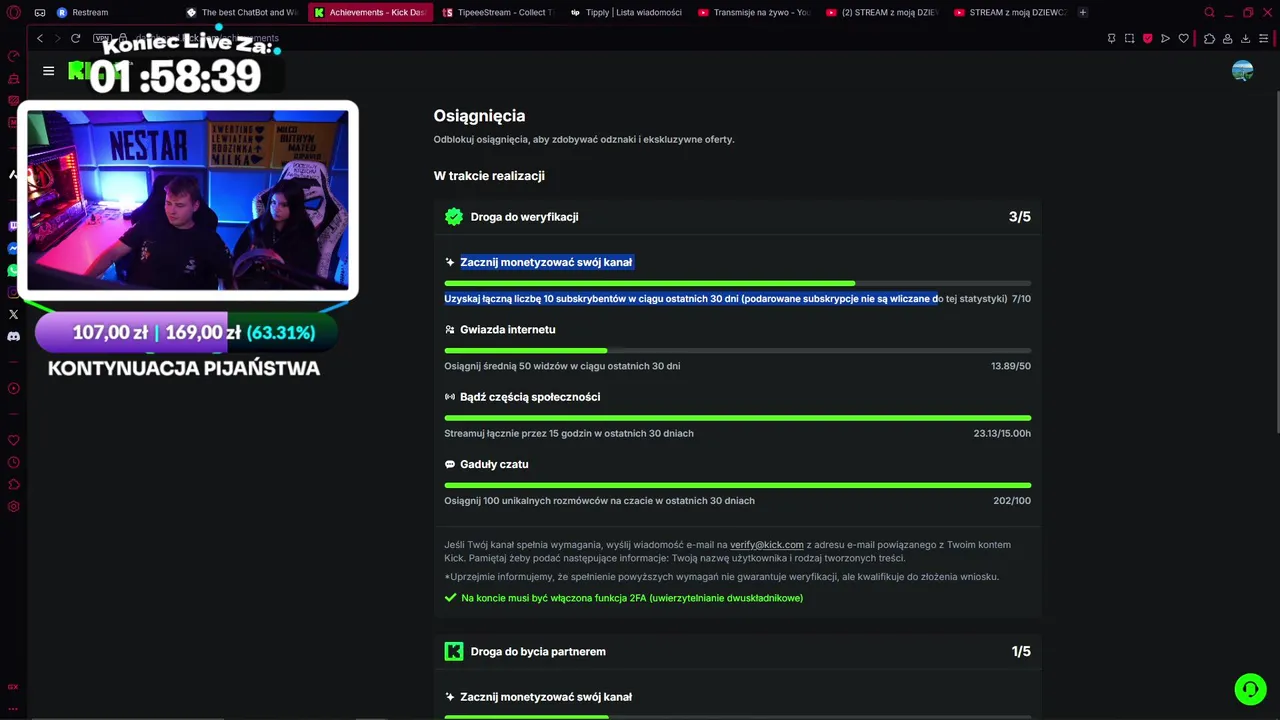
Task: Click the Bądź częścią społeczności heading
Action: pyautogui.click(x=530, y=397)
